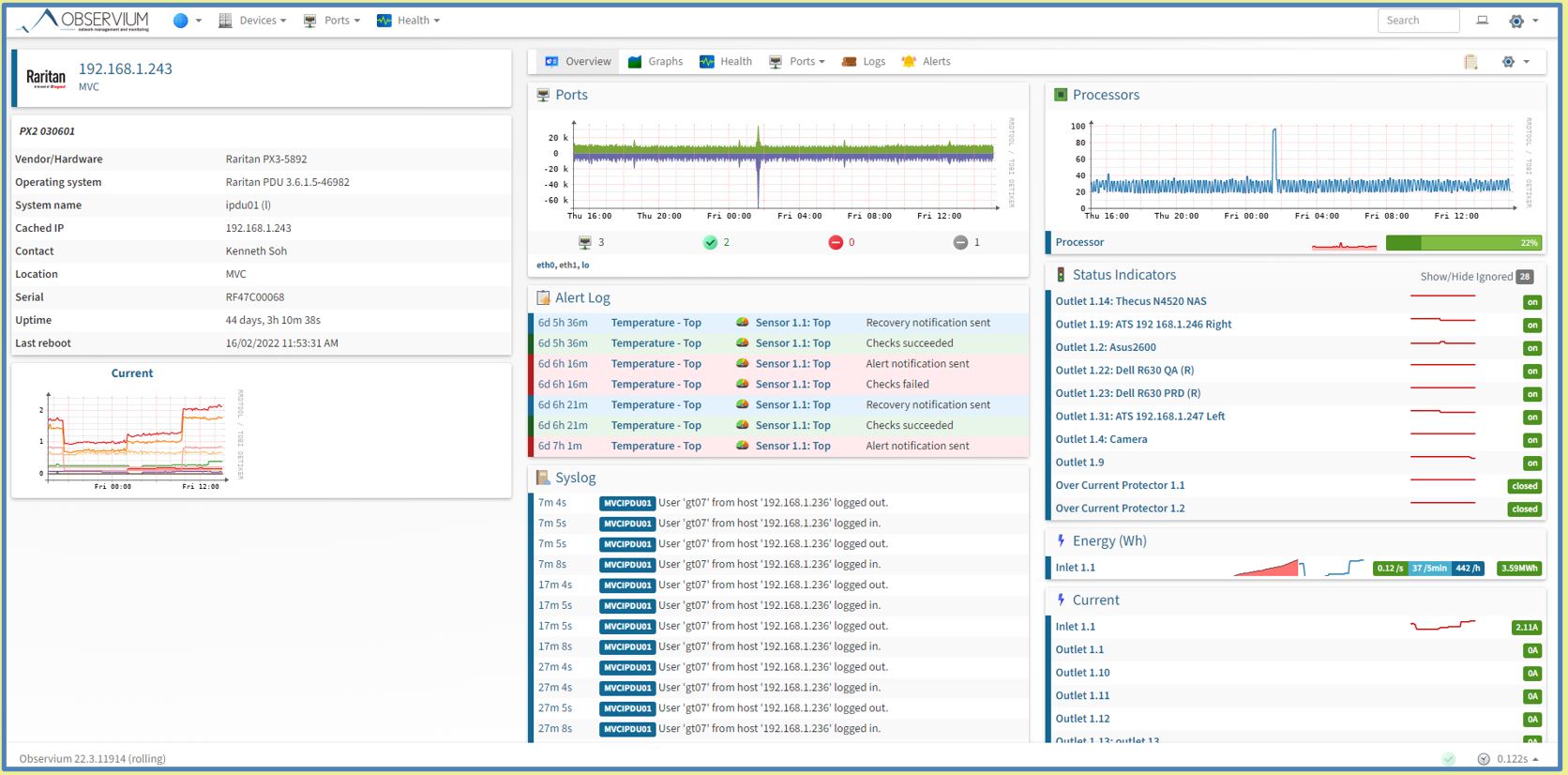Viewport: 1568px width, 775px height.
Task: Open the blue globe menu
Action: tap(181, 21)
